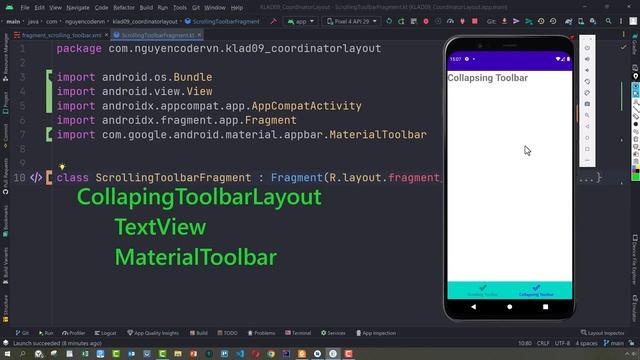Open the app run configuration dropdown
This screenshot has height=360, width=640.
[301, 21]
